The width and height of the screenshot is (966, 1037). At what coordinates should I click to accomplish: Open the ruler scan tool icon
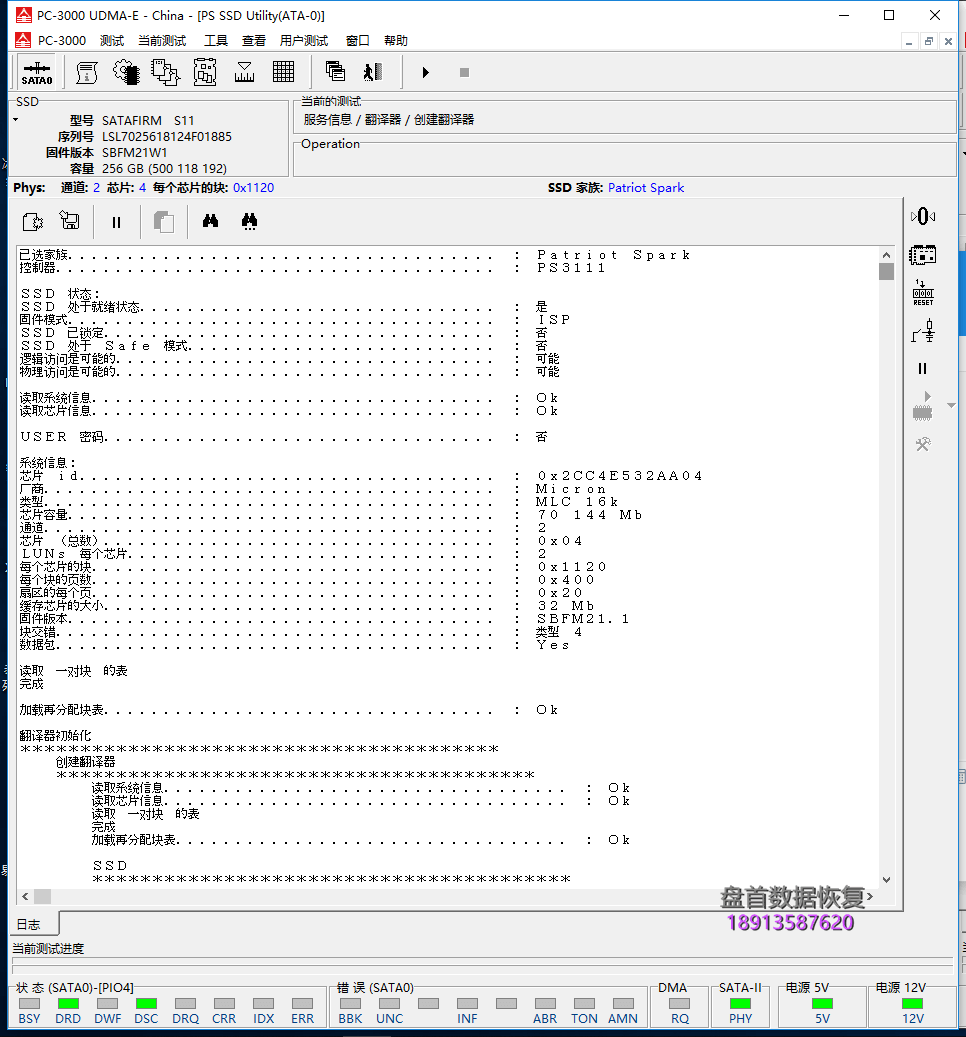click(x=245, y=73)
